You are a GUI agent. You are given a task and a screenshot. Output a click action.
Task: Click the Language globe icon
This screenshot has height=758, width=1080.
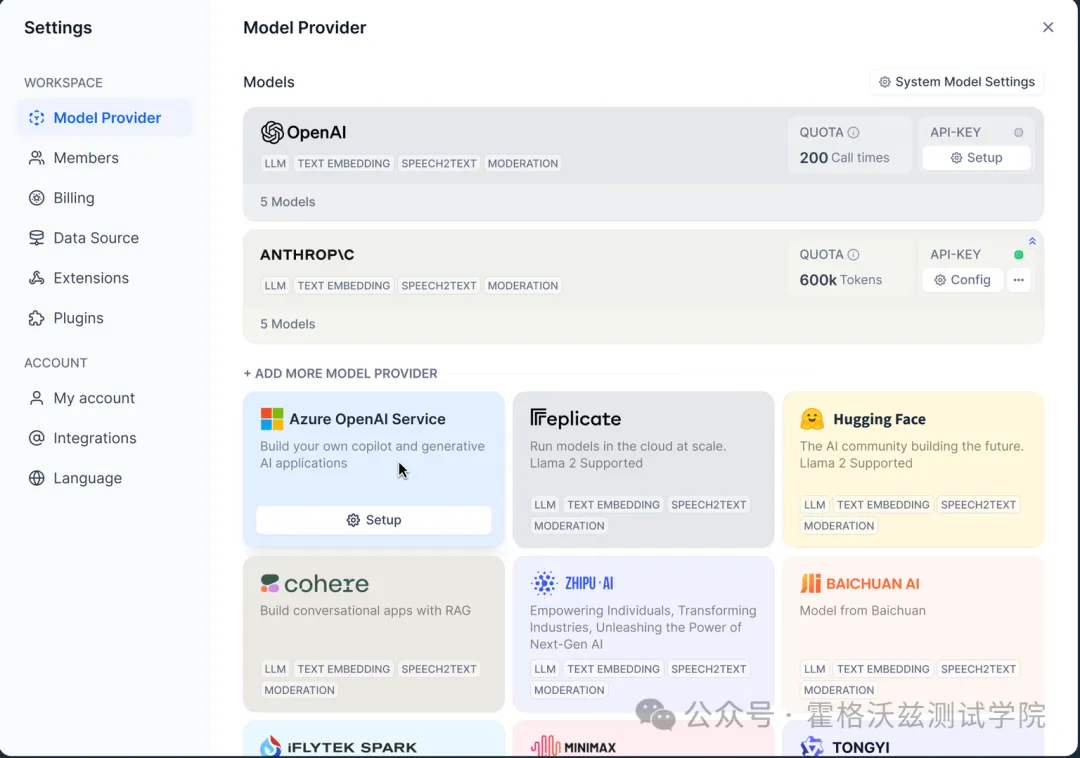tap(37, 478)
